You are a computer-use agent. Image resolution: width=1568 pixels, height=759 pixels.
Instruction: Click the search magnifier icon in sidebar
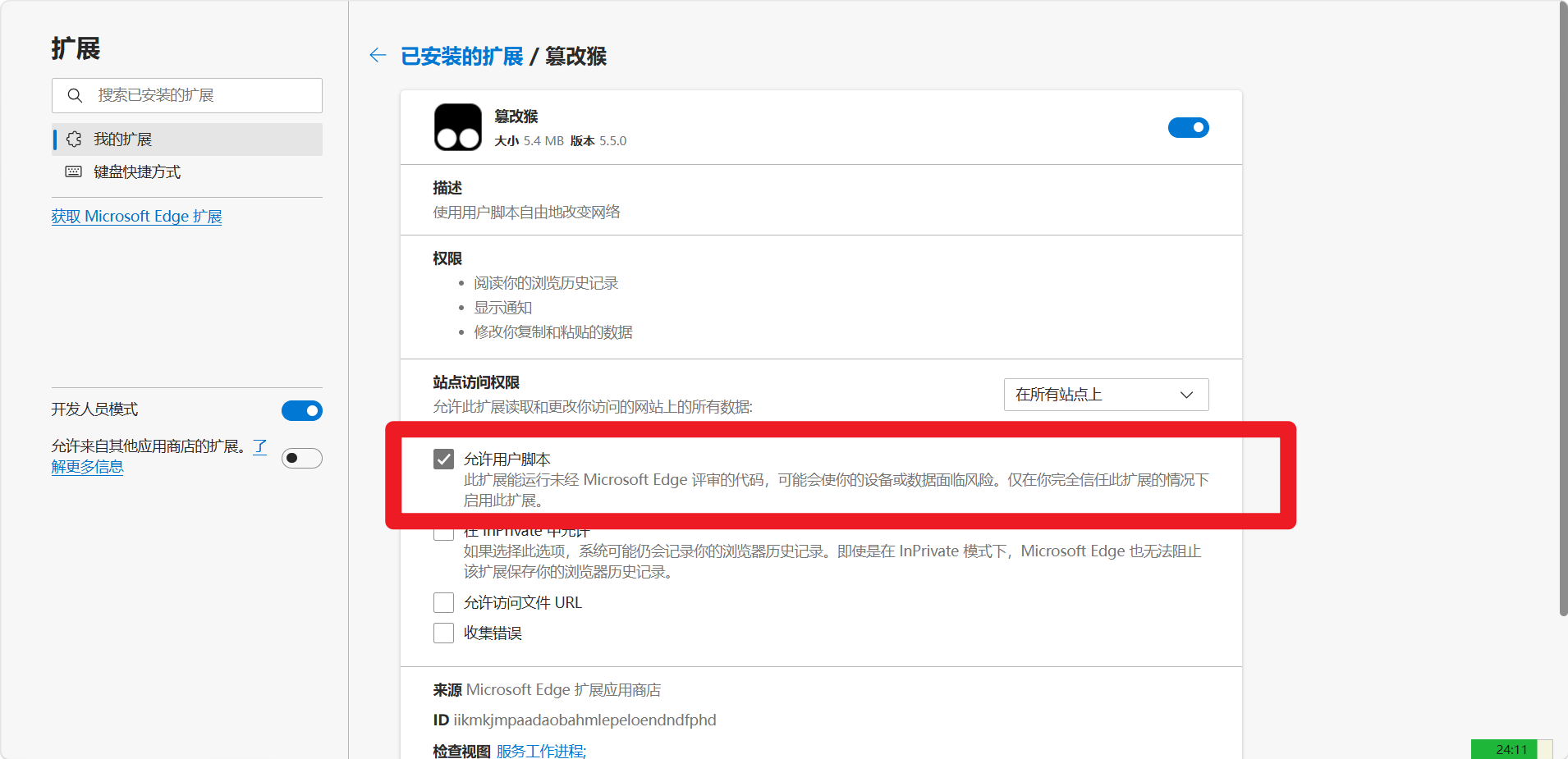coord(75,95)
